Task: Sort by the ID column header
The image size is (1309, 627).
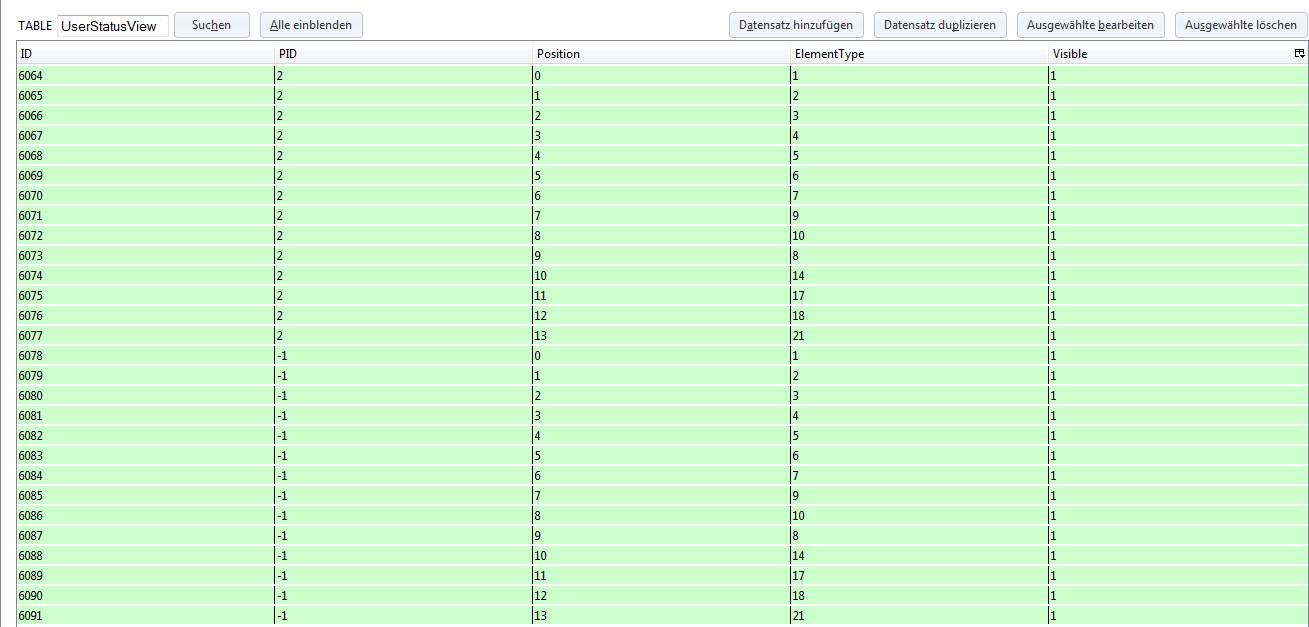Action: click(x=145, y=54)
